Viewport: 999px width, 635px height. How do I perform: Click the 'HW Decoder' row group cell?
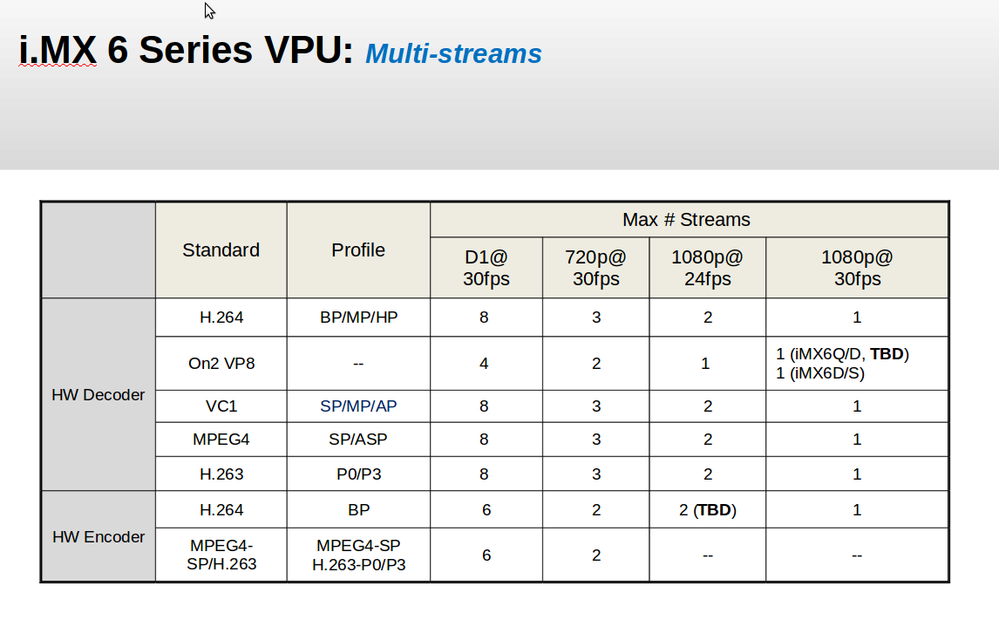point(98,395)
